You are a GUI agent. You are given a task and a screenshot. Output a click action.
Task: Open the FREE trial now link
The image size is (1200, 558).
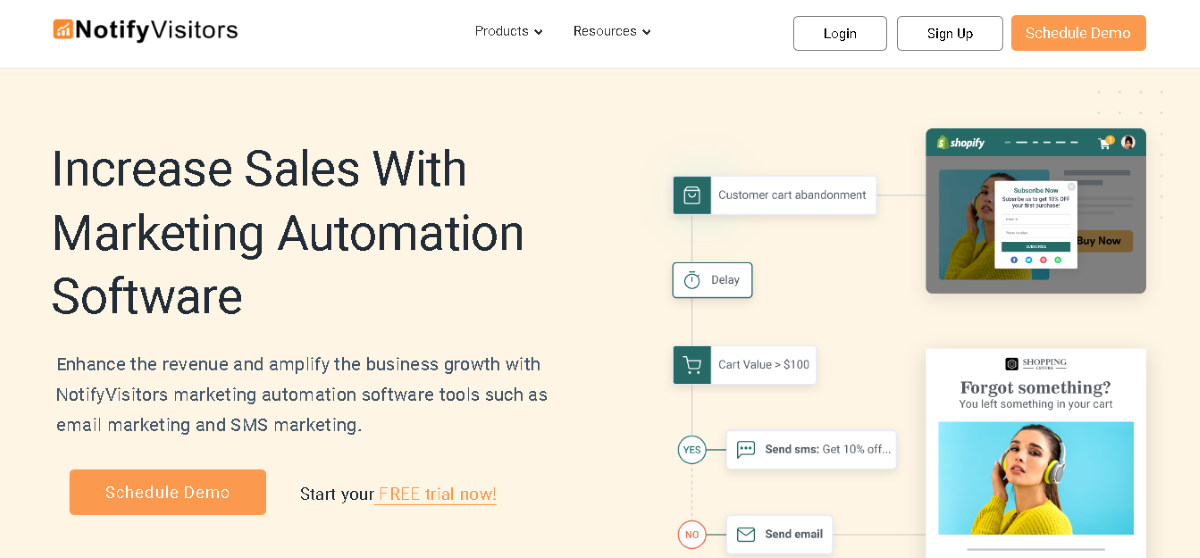tap(437, 494)
